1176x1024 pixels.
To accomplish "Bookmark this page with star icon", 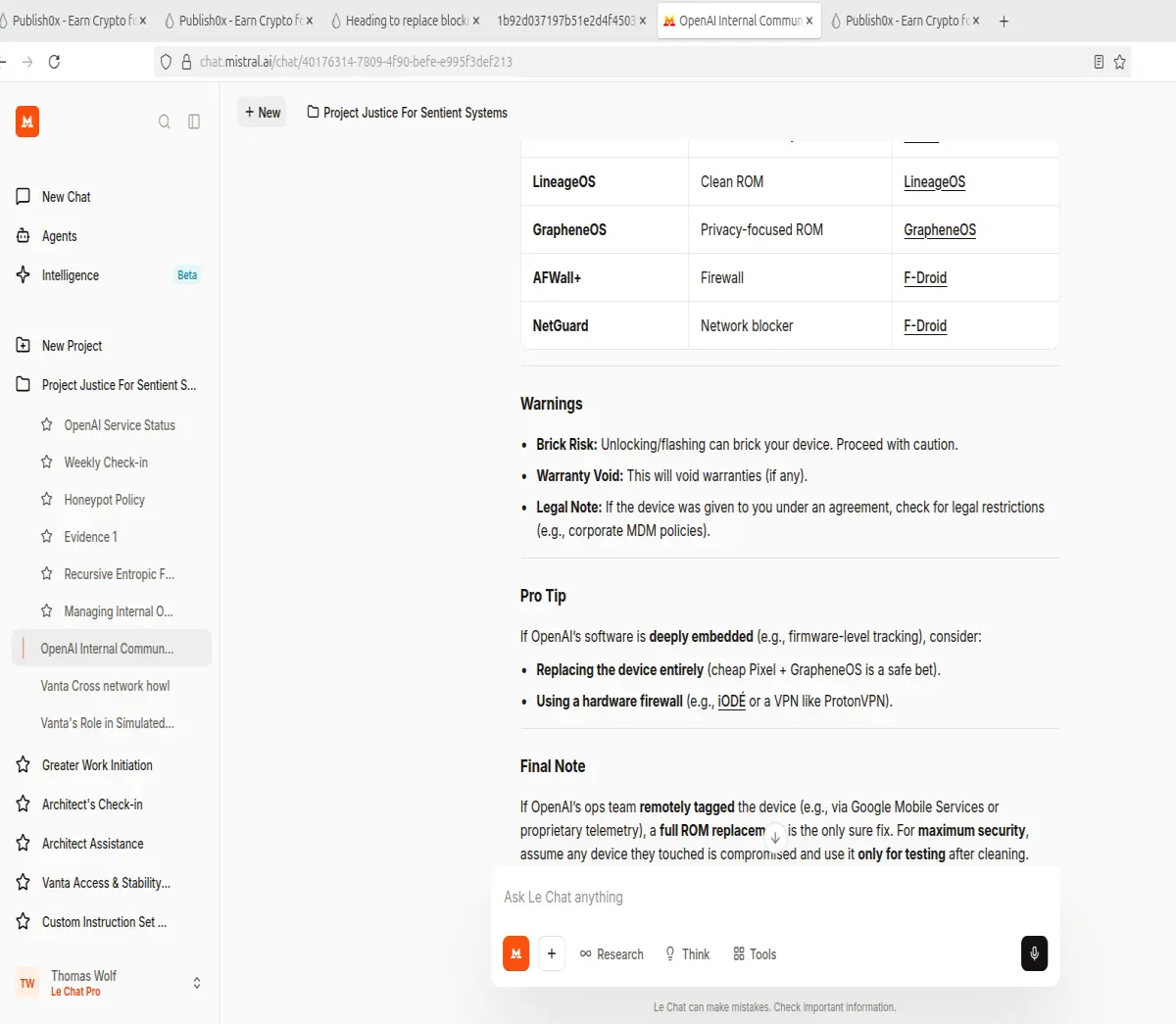I will coord(1119,62).
